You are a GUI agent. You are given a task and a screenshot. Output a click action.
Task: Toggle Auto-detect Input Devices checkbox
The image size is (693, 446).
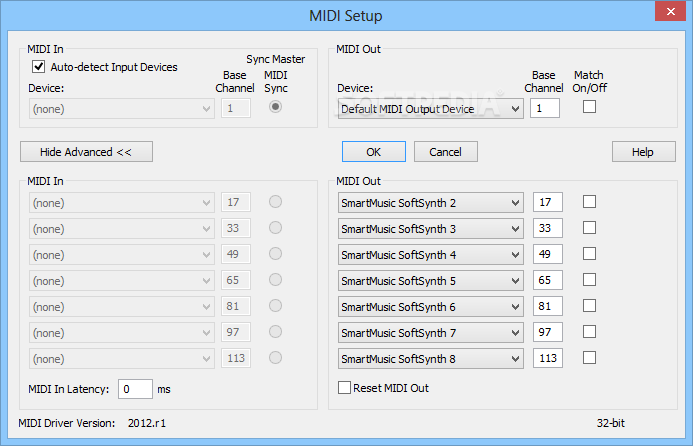[x=38, y=67]
